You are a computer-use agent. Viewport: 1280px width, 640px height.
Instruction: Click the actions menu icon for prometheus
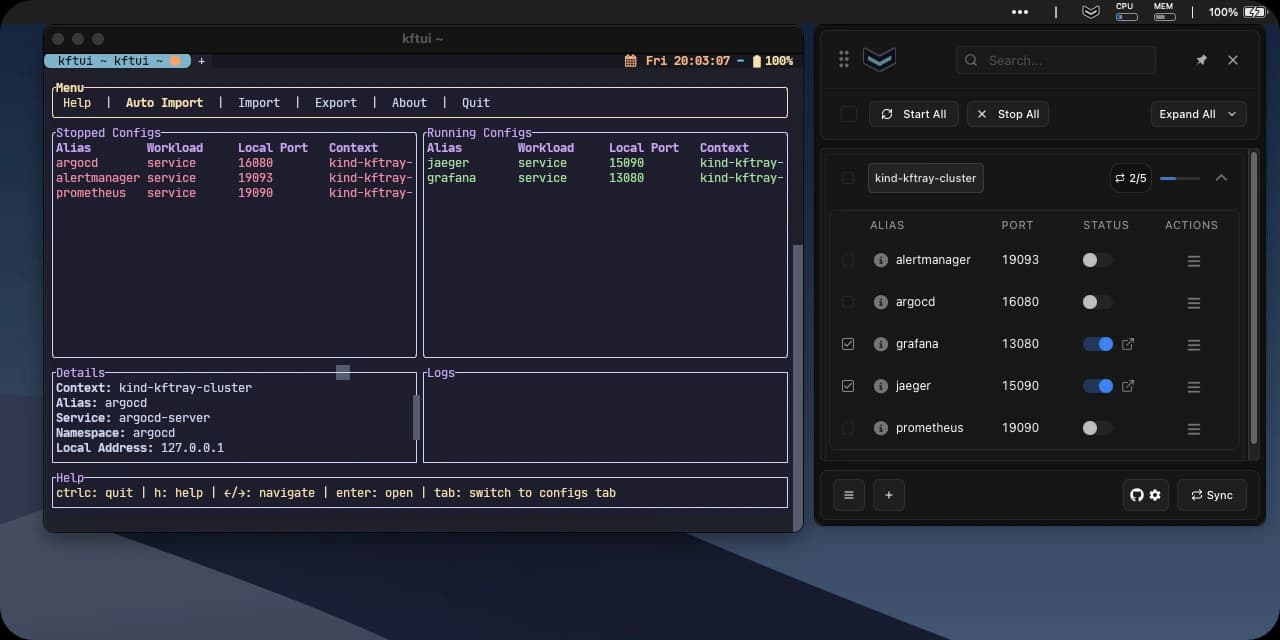coord(1193,428)
